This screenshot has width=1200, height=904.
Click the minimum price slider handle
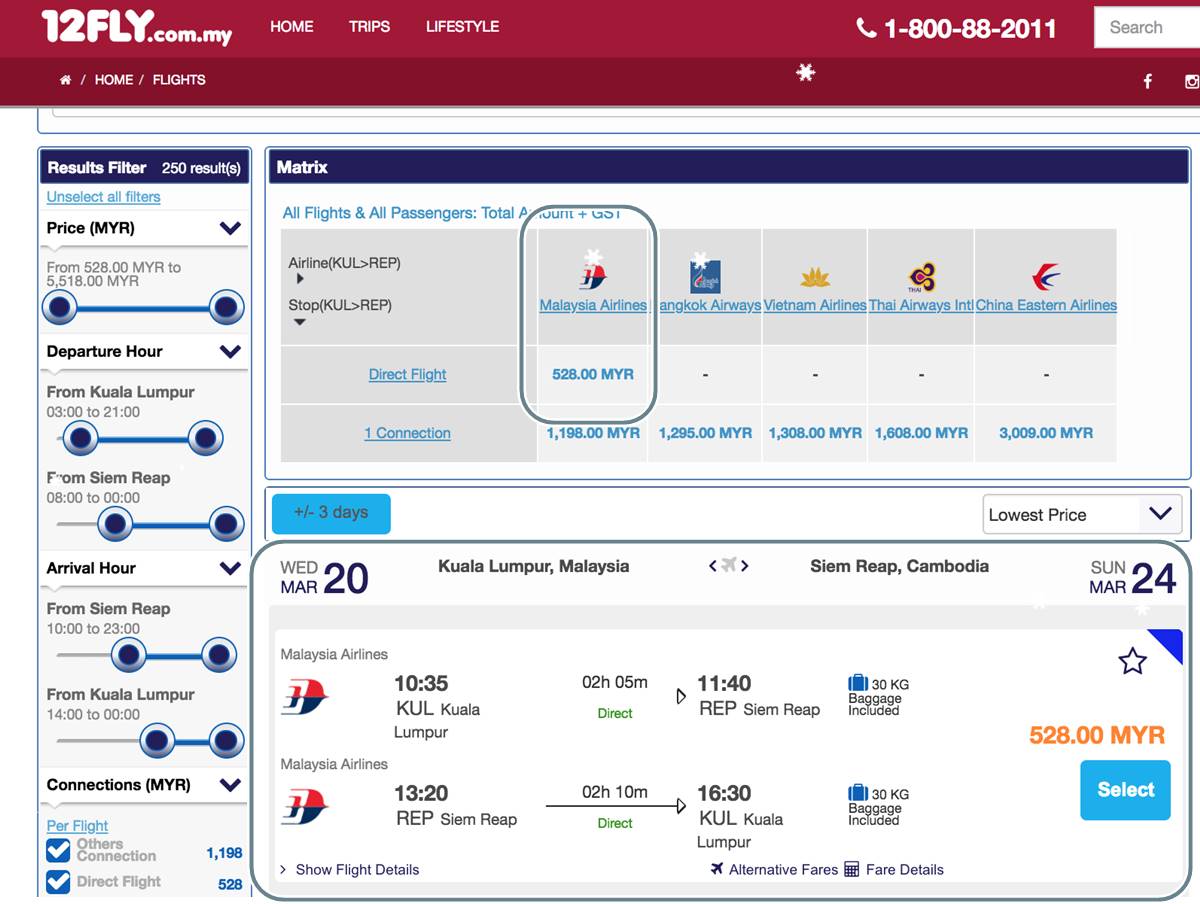[60, 308]
